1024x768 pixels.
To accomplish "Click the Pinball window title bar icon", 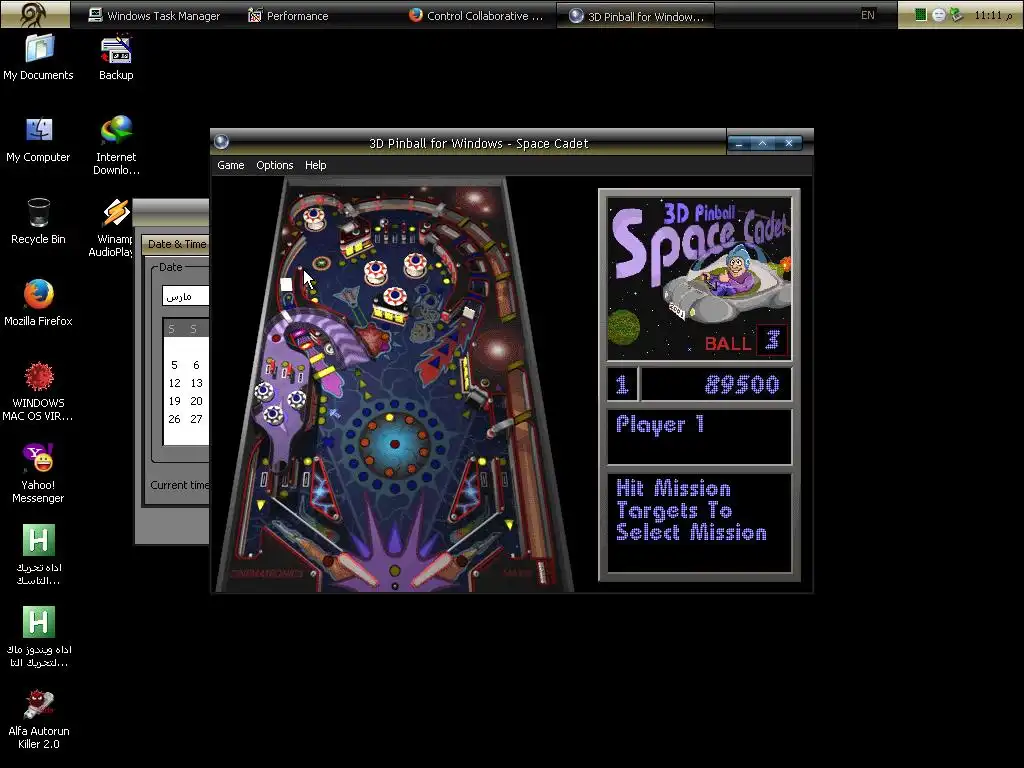I will tap(222, 141).
